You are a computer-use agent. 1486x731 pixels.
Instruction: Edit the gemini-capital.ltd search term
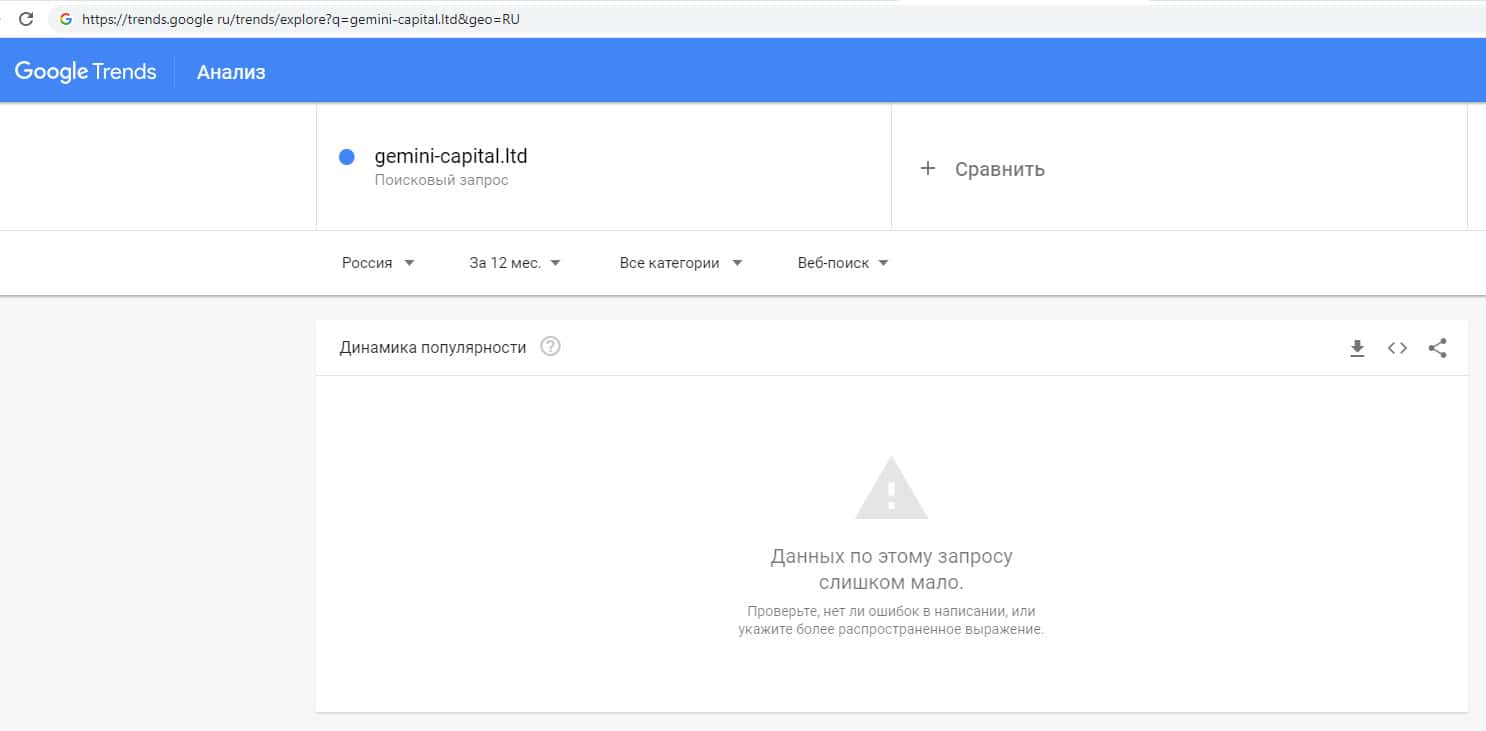point(451,156)
